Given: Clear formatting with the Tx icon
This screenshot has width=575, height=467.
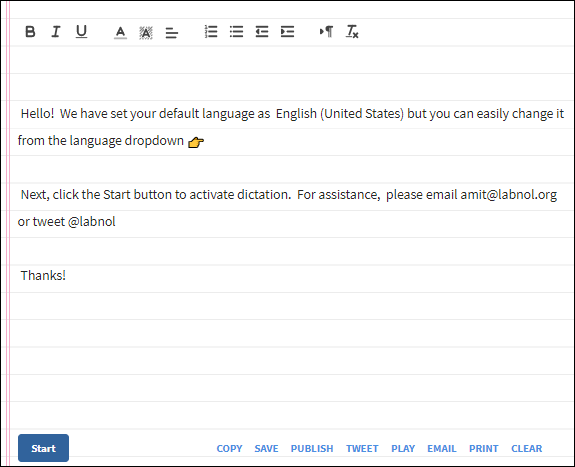Looking at the screenshot, I should pyautogui.click(x=352, y=32).
